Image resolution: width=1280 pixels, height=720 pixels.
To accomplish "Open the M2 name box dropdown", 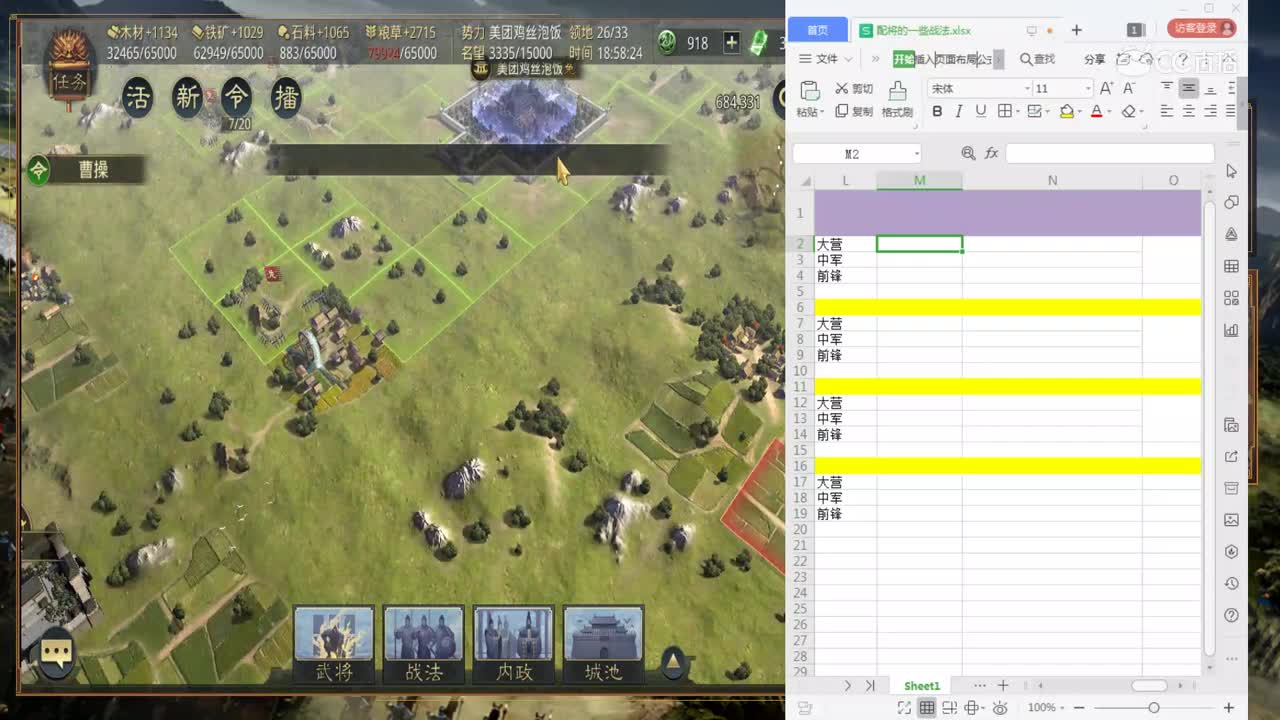I will (x=916, y=154).
